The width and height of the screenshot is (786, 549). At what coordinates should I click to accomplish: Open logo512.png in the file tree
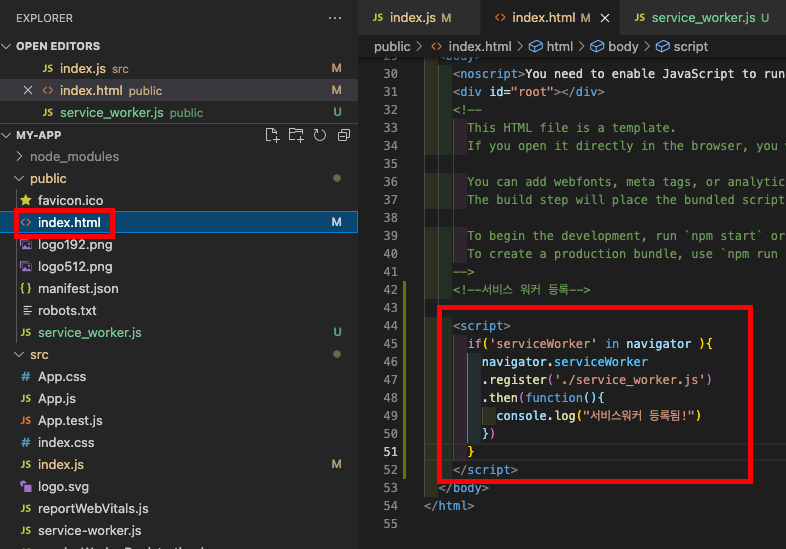(179, 267)
